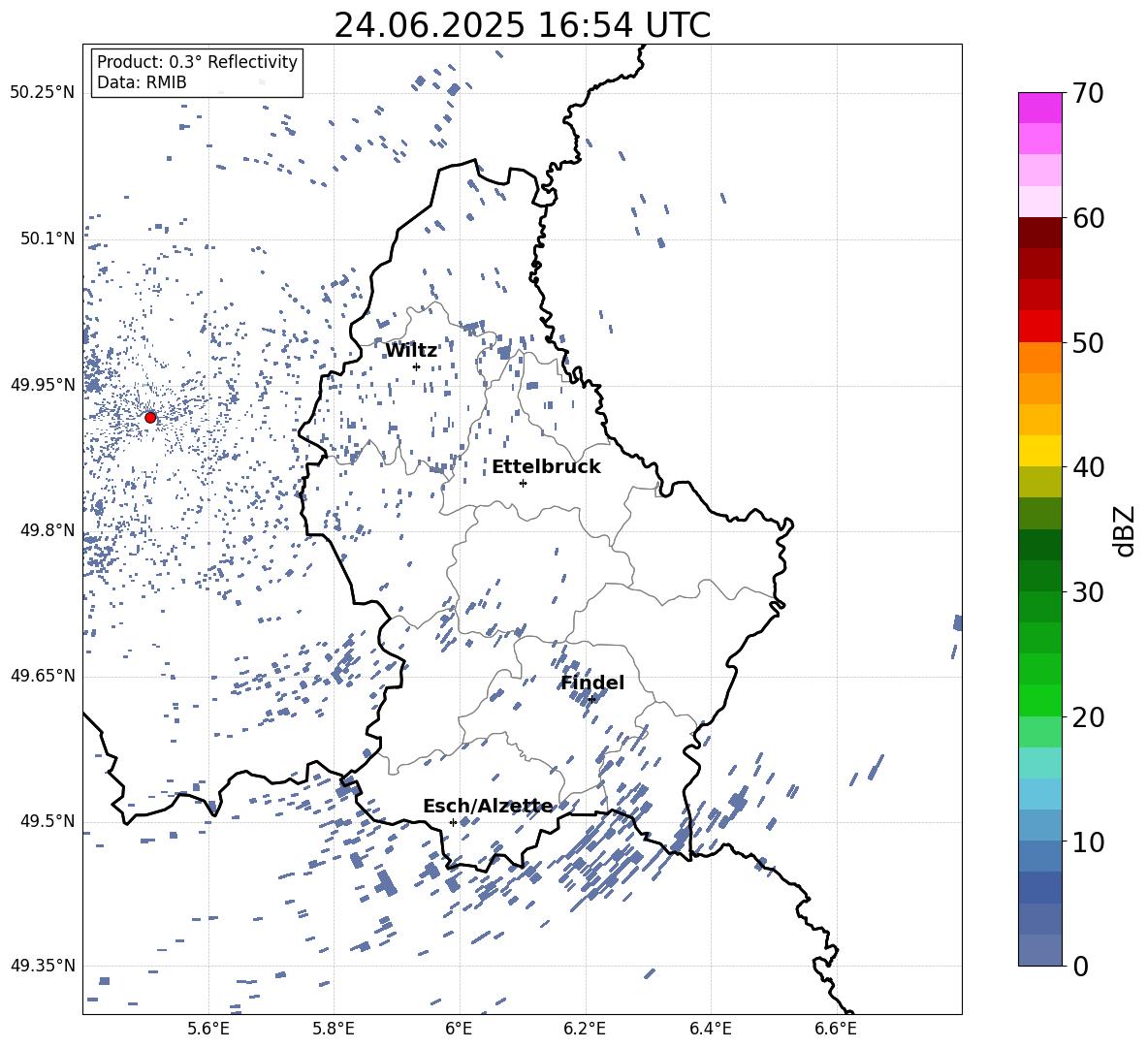Click the 49.65°N latitude label
The height and width of the screenshot is (1048, 1148).
point(43,675)
